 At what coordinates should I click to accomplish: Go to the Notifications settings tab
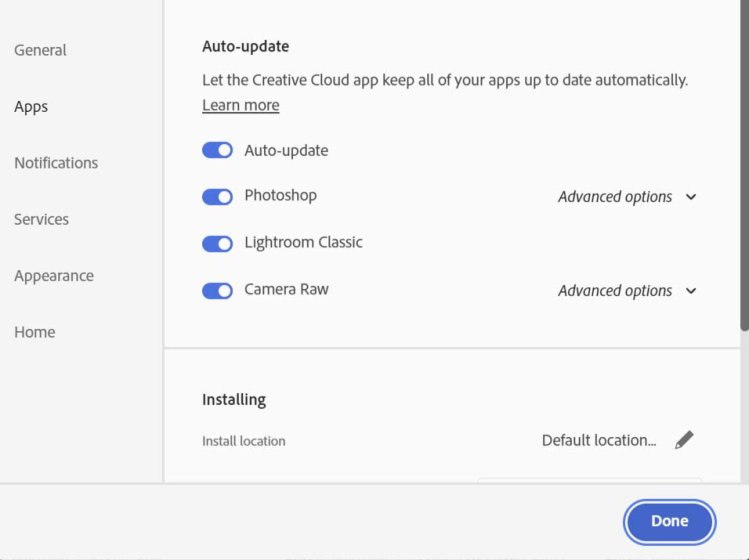click(56, 163)
